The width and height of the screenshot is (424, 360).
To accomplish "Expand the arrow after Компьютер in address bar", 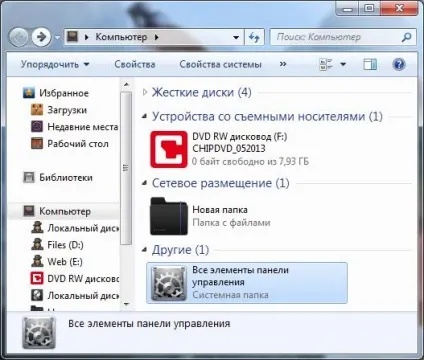I will (x=156, y=37).
